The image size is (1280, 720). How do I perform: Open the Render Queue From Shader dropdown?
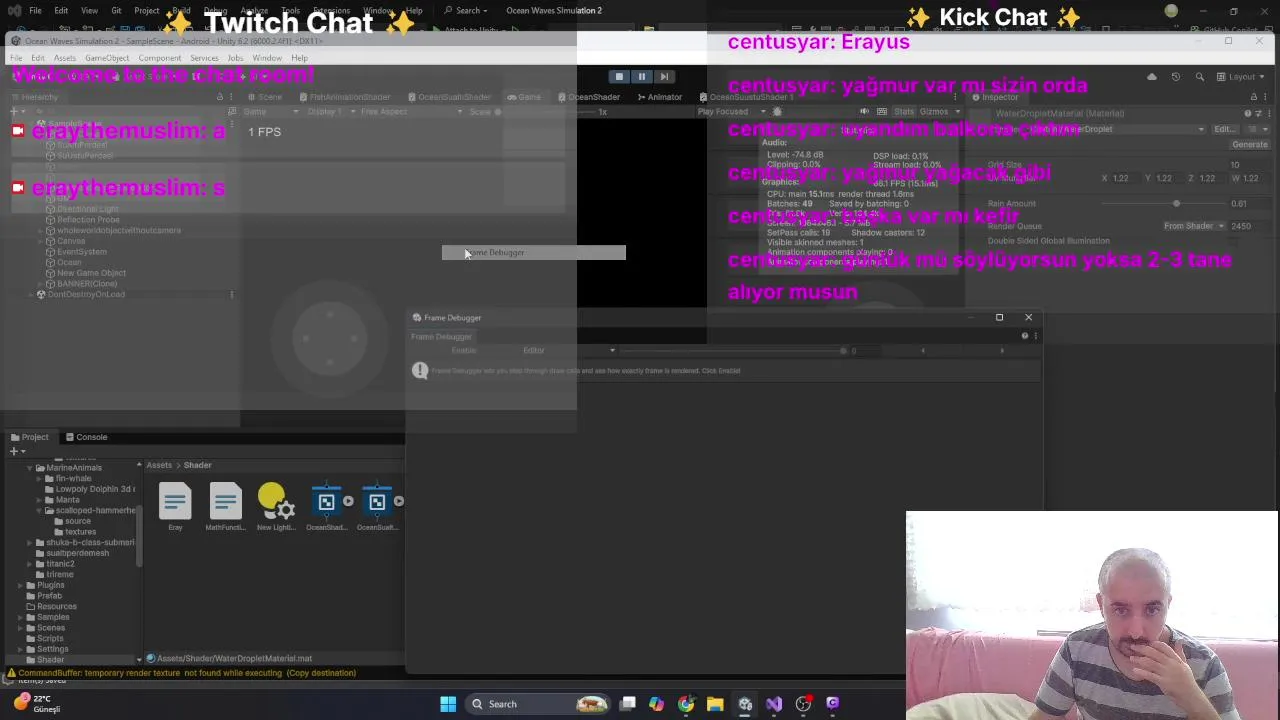click(1194, 226)
